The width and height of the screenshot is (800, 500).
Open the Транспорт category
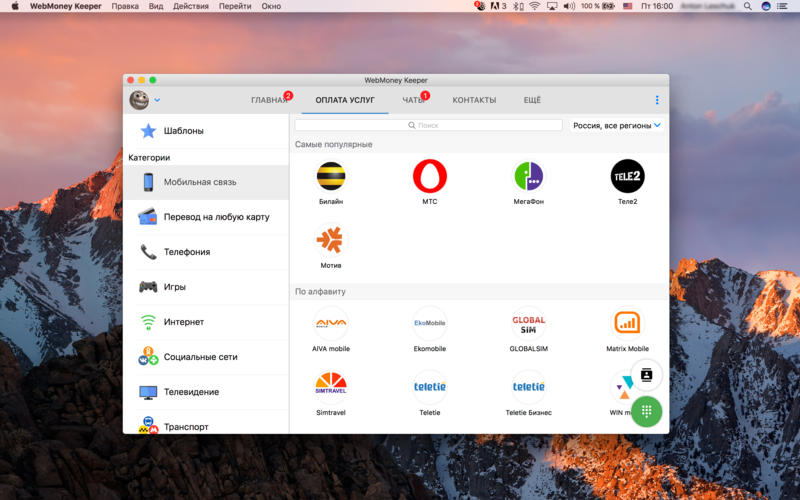point(206,423)
